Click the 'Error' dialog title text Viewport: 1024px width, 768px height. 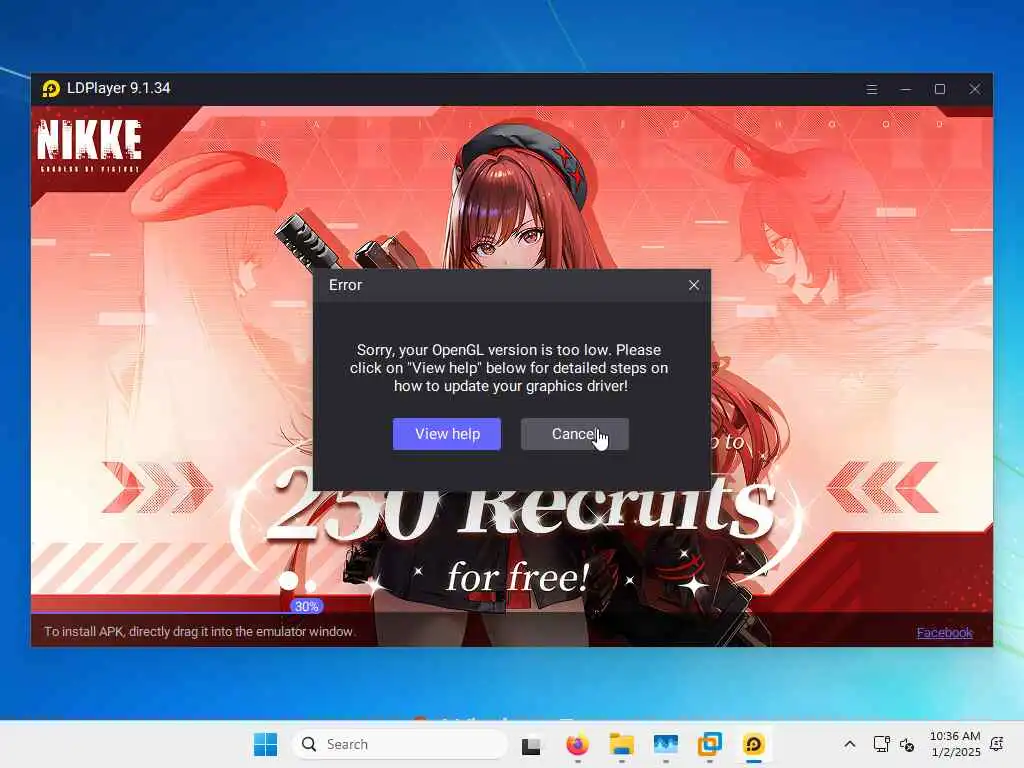click(x=345, y=285)
